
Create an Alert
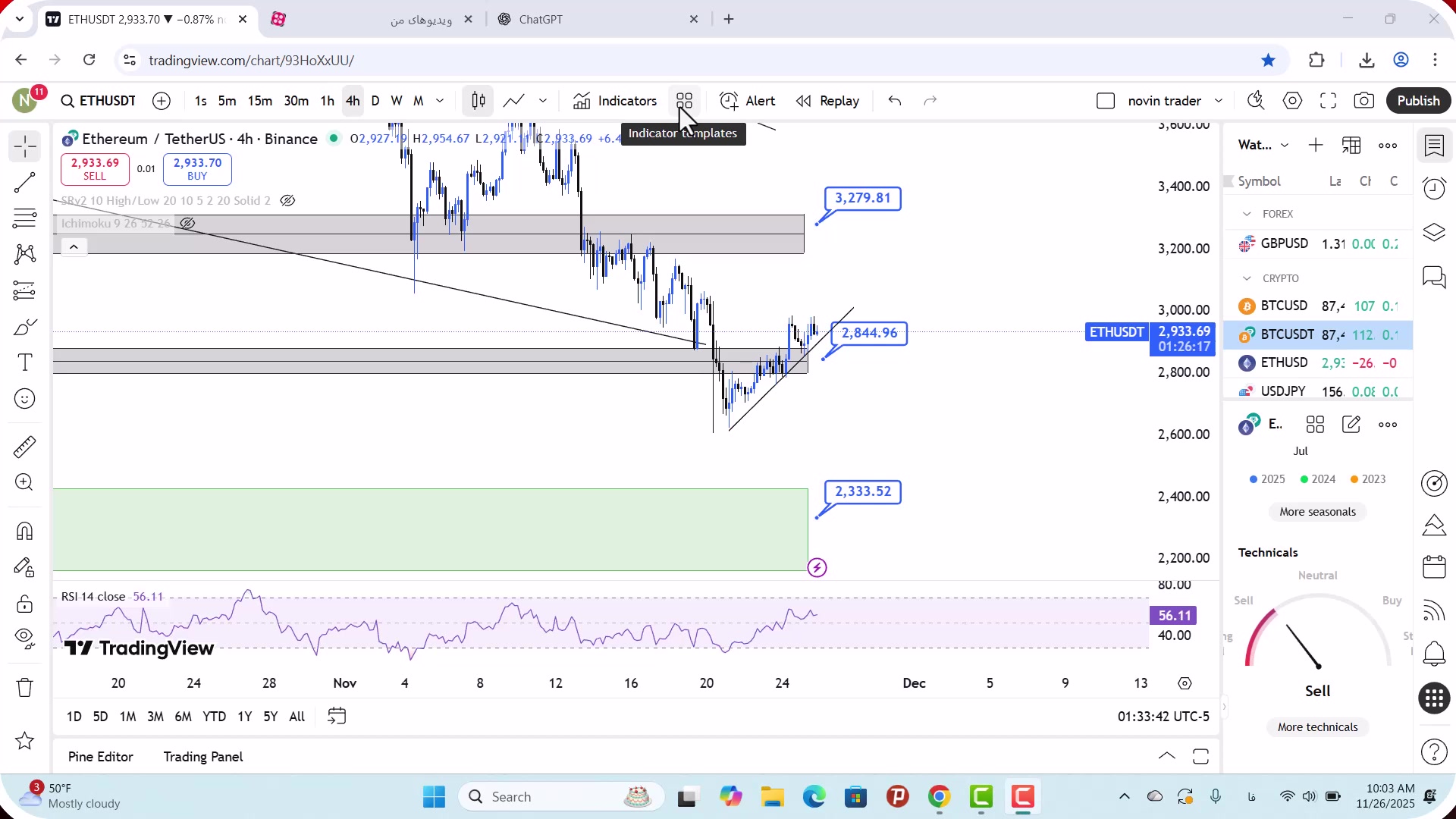click(747, 101)
